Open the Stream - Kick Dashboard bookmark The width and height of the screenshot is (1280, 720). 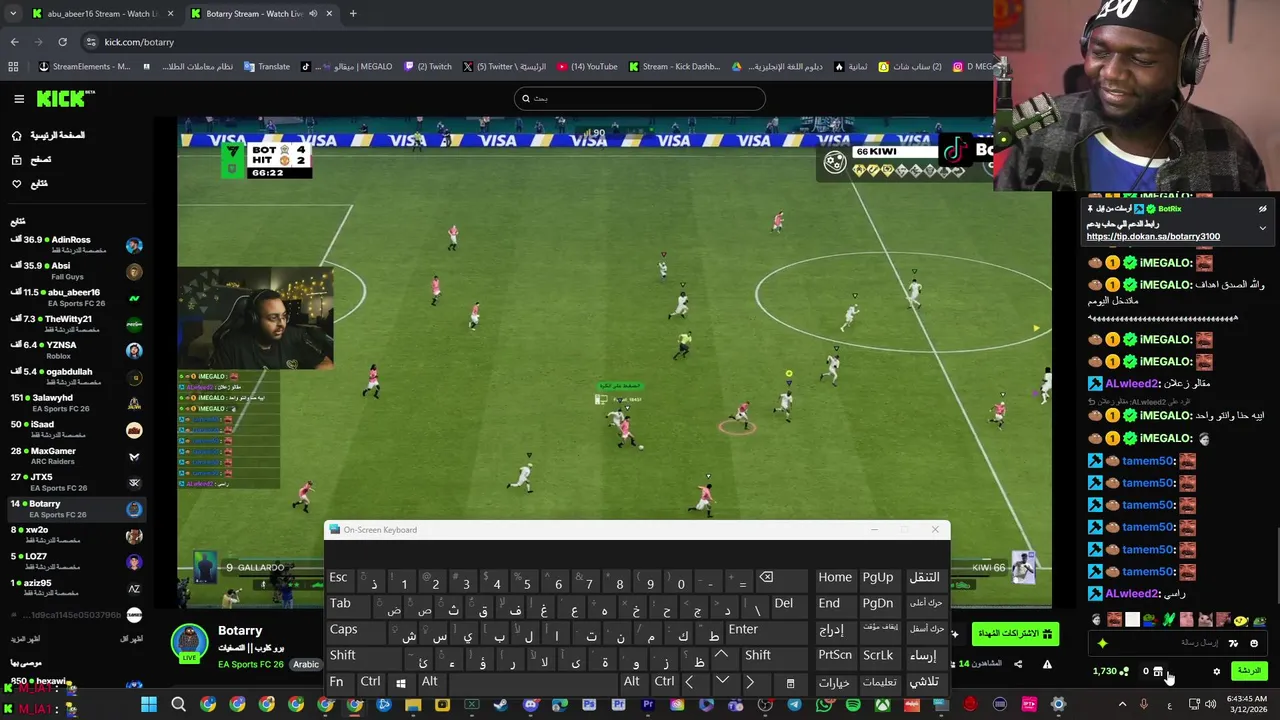(x=674, y=67)
